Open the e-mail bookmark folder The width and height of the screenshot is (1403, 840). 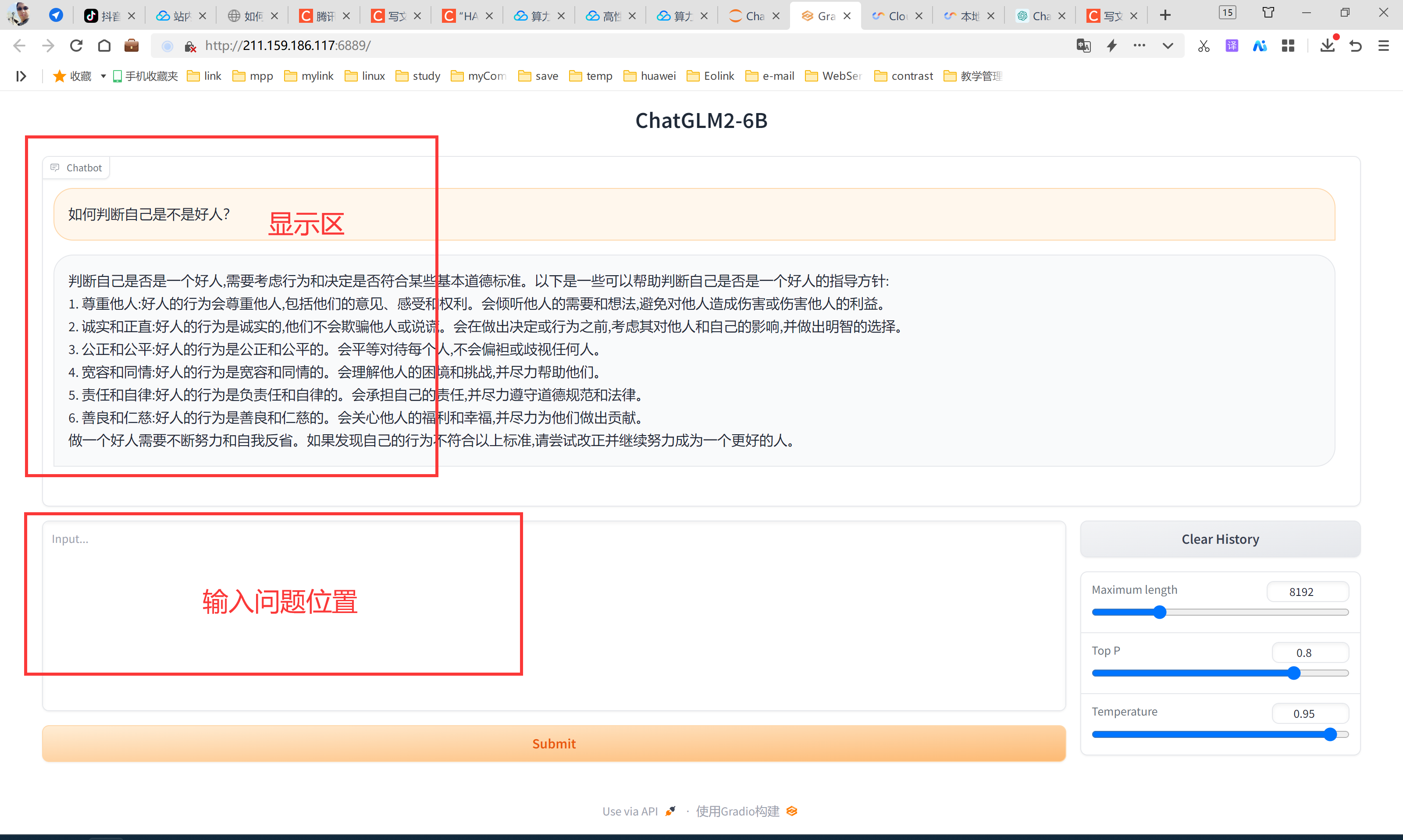tap(769, 76)
